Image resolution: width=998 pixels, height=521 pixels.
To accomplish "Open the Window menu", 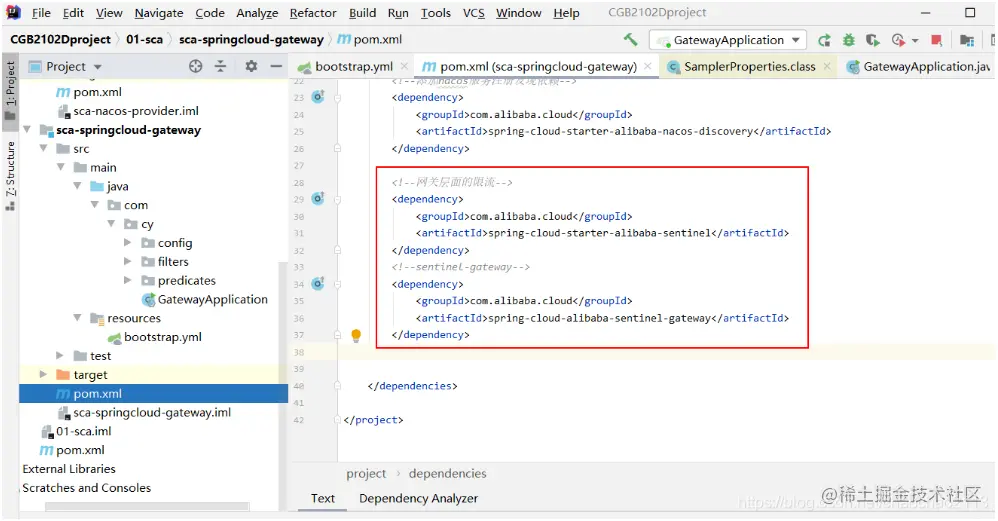I will [519, 13].
